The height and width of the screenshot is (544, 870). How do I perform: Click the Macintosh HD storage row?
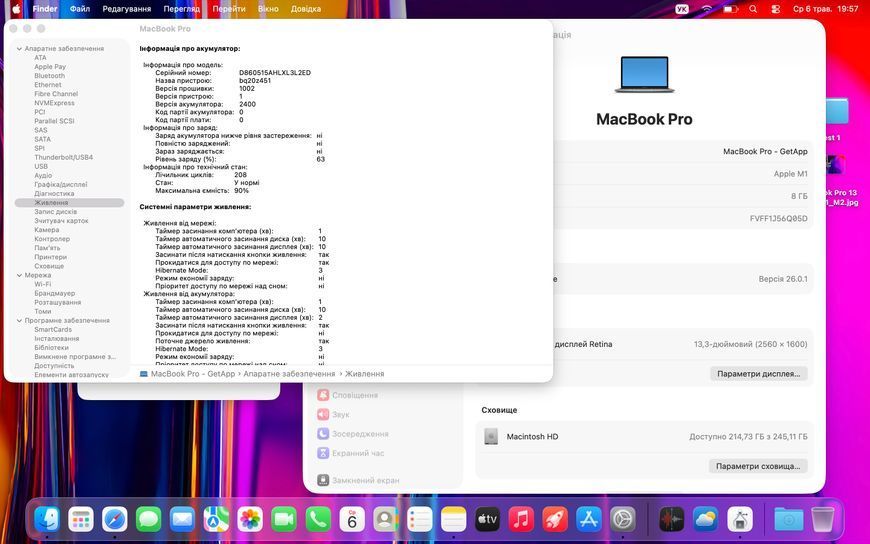645,437
